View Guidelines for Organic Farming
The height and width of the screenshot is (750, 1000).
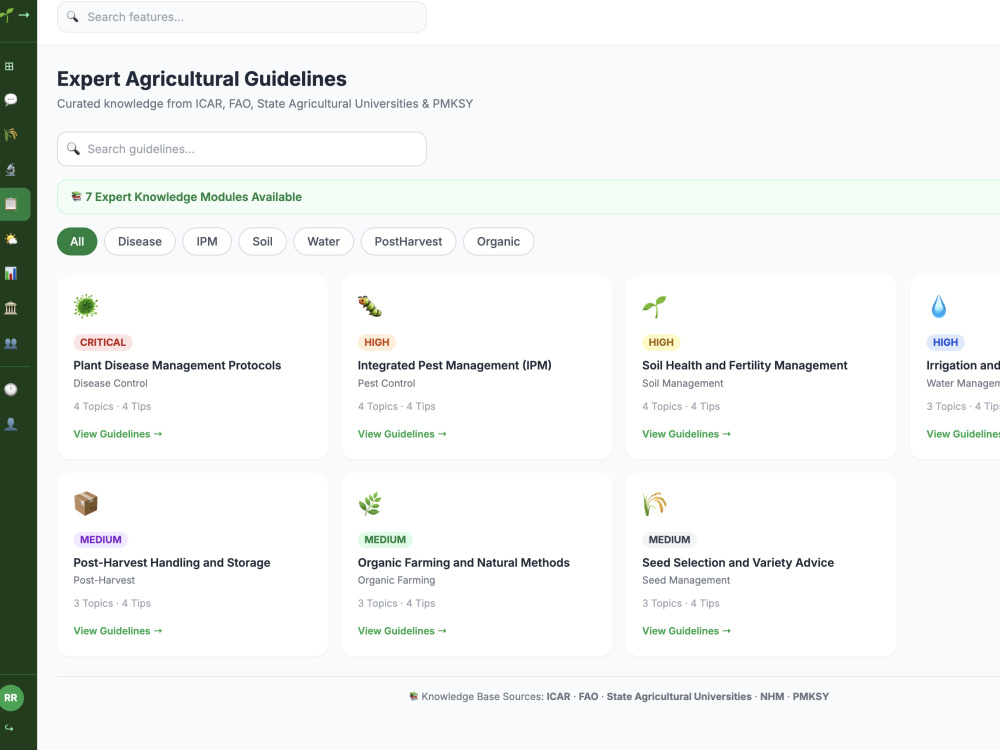pyautogui.click(x=402, y=631)
